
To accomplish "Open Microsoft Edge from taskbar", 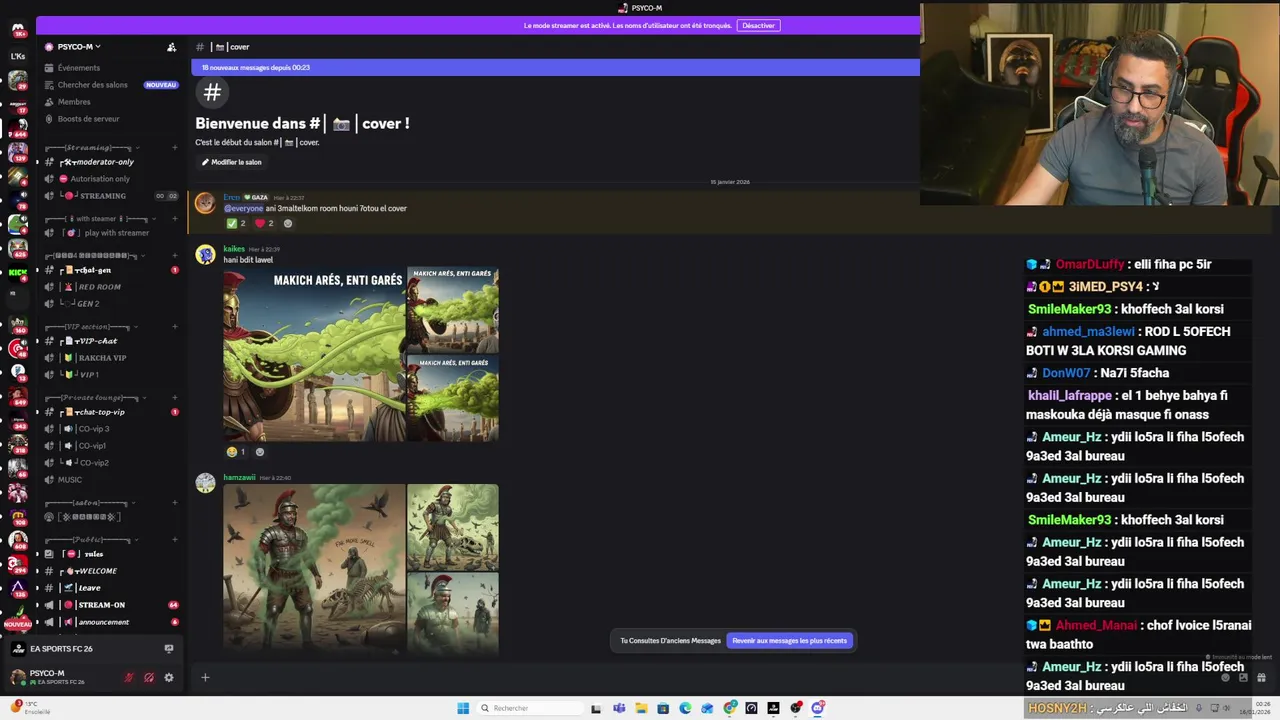I will [x=685, y=708].
